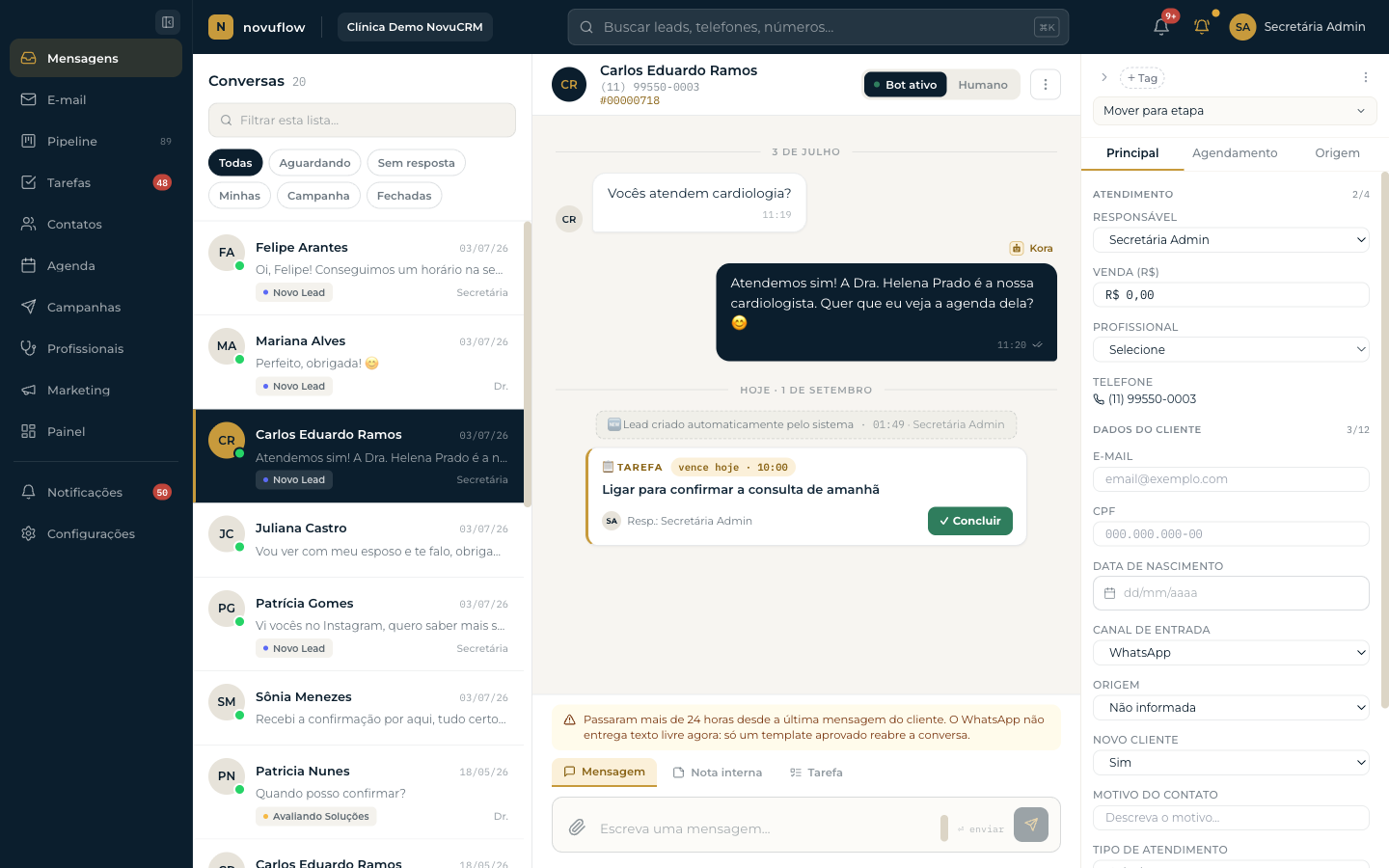This screenshot has width=1389, height=868.
Task: Switch to the Origem tab
Action: pos(1337,153)
